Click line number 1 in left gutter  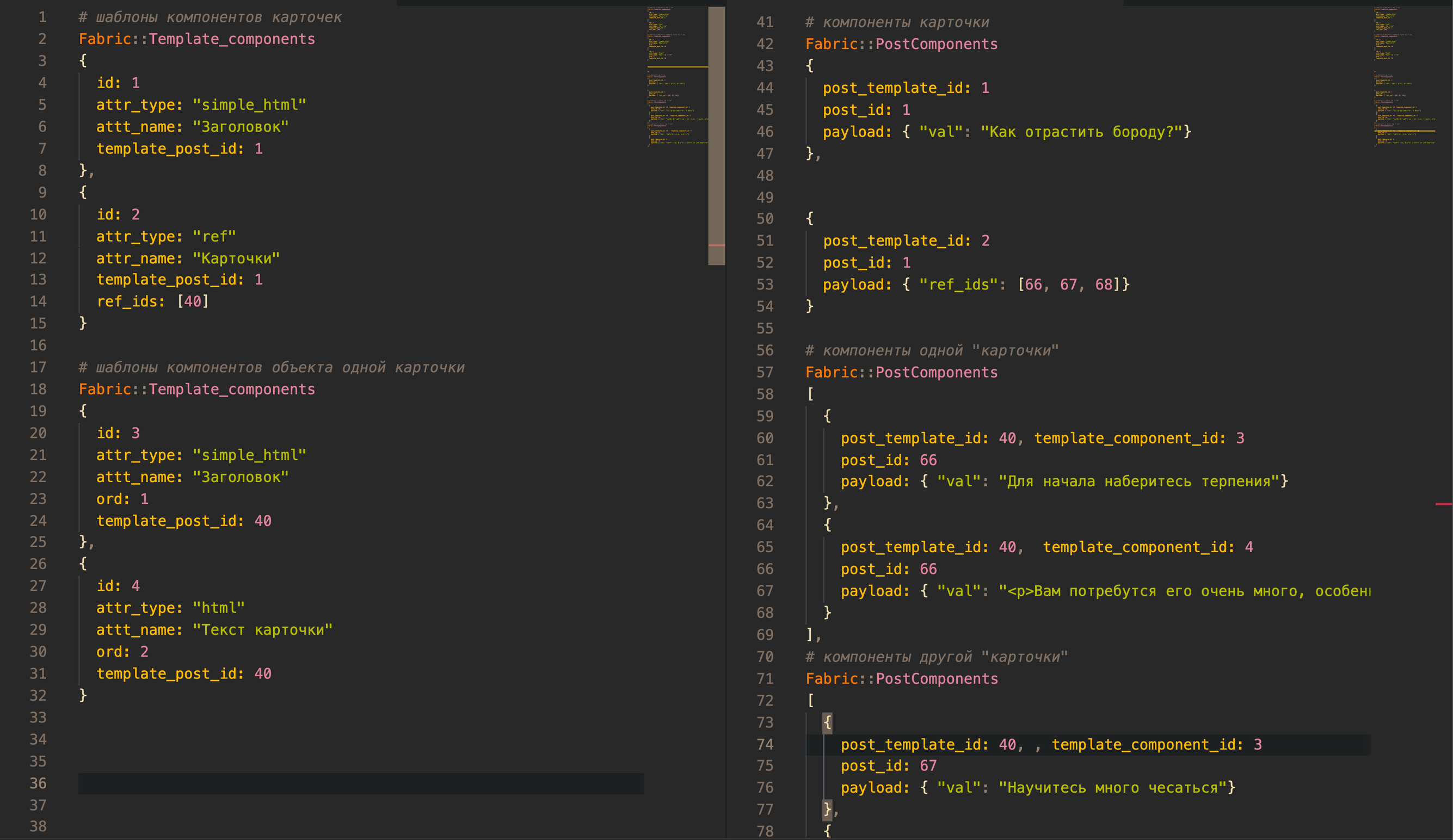tap(42, 17)
